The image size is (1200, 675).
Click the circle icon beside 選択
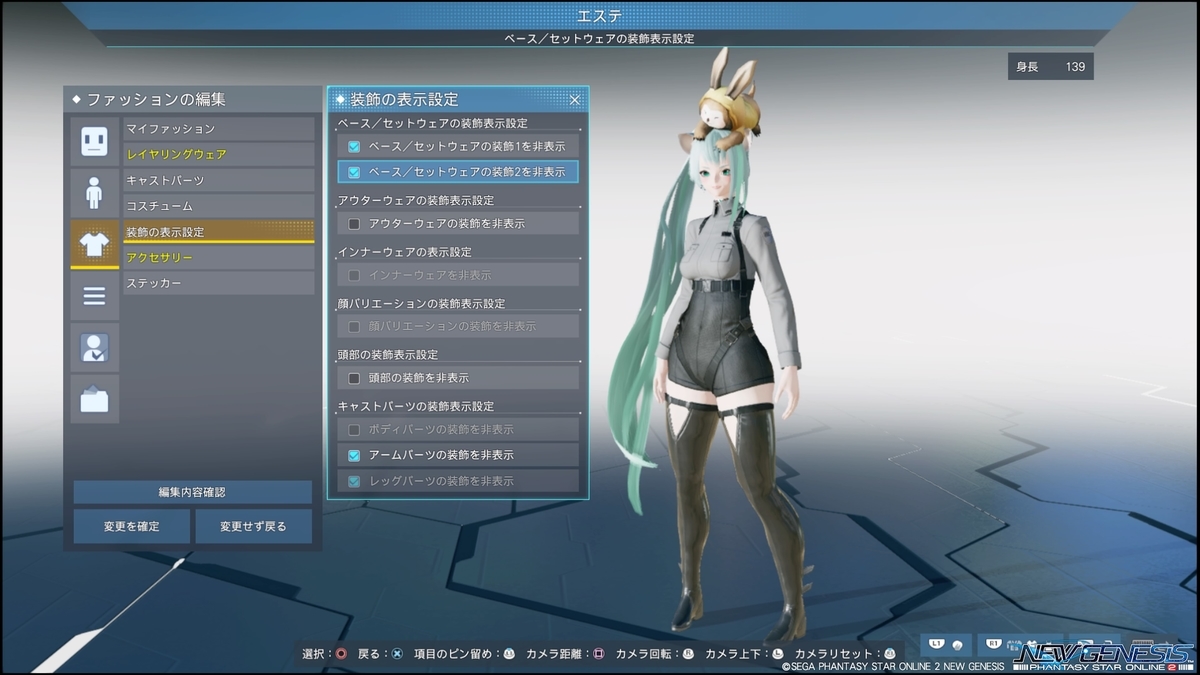[x=341, y=654]
